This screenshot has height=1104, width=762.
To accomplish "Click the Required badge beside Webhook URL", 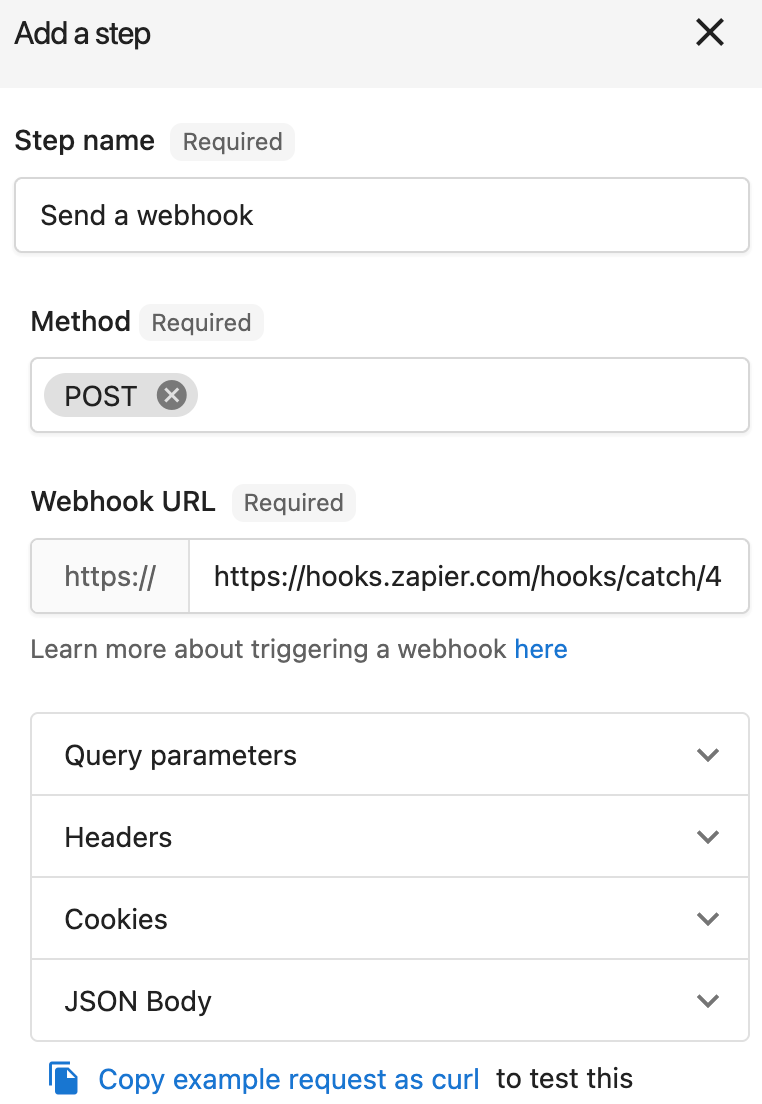I will [x=294, y=503].
